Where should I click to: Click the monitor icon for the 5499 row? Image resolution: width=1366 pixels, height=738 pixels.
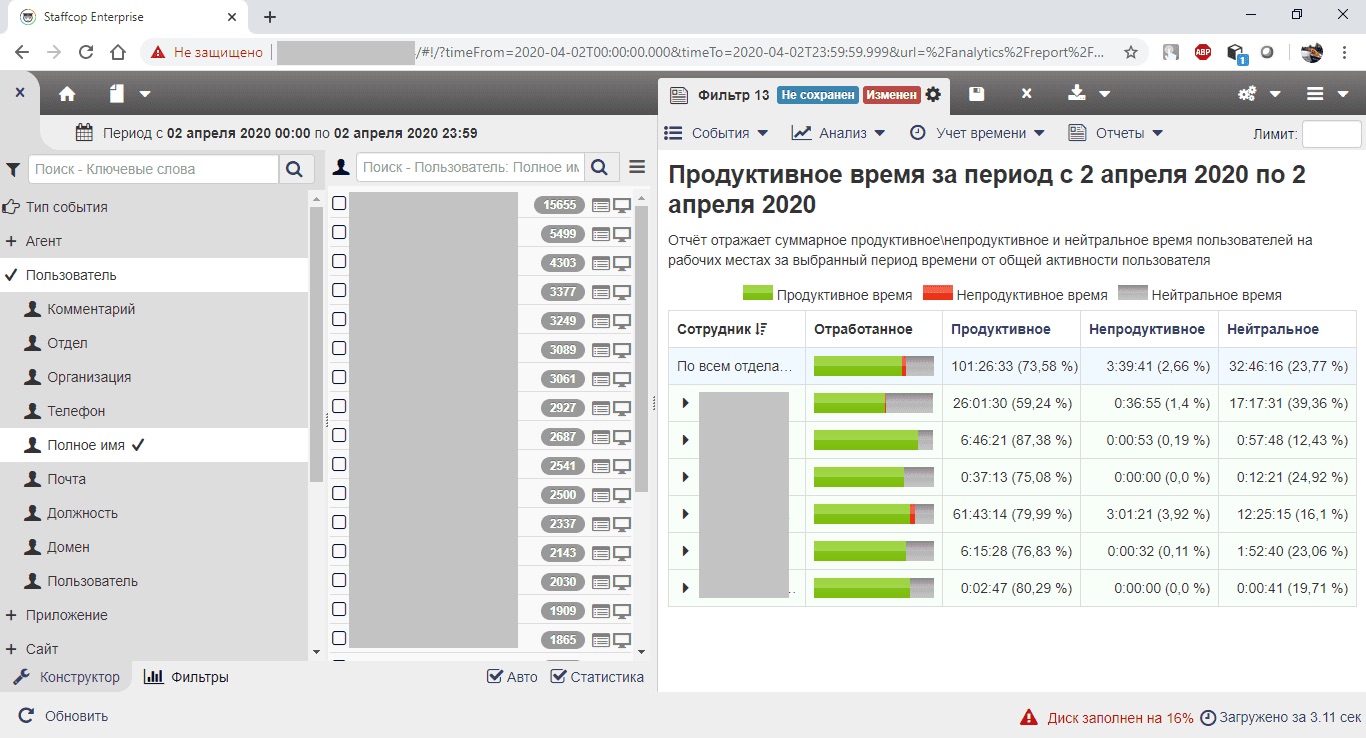pyautogui.click(x=622, y=234)
